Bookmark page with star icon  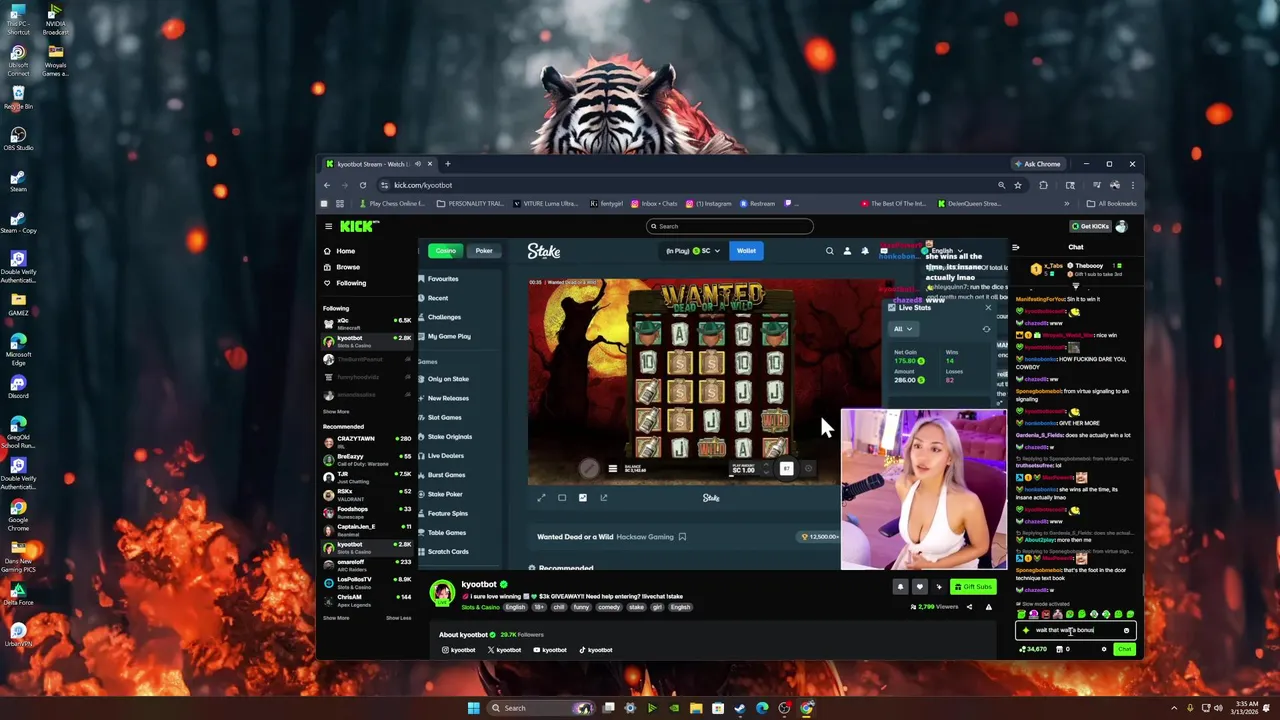1018,185
